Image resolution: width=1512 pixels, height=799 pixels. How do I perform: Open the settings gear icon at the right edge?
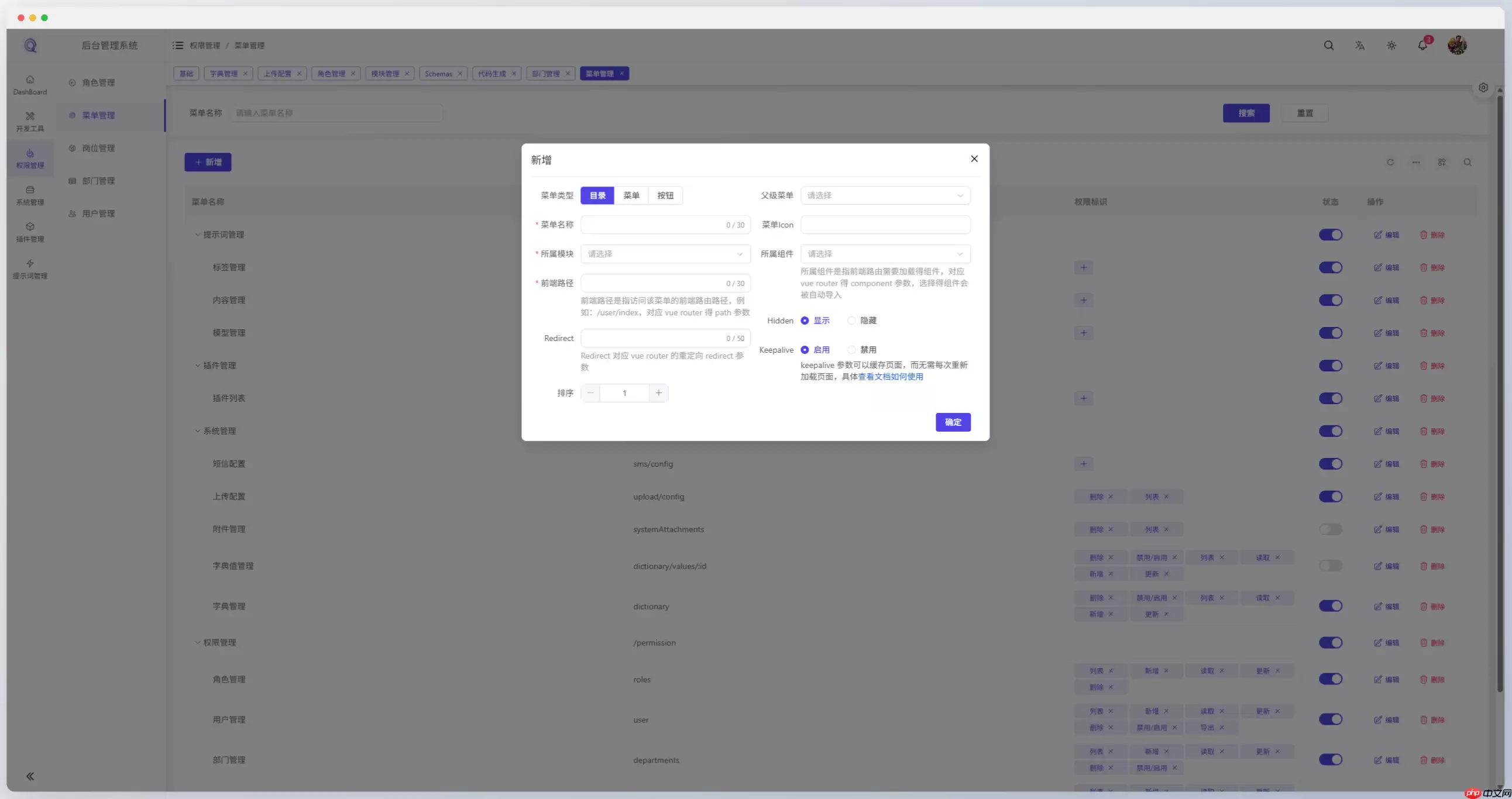pyautogui.click(x=1483, y=87)
